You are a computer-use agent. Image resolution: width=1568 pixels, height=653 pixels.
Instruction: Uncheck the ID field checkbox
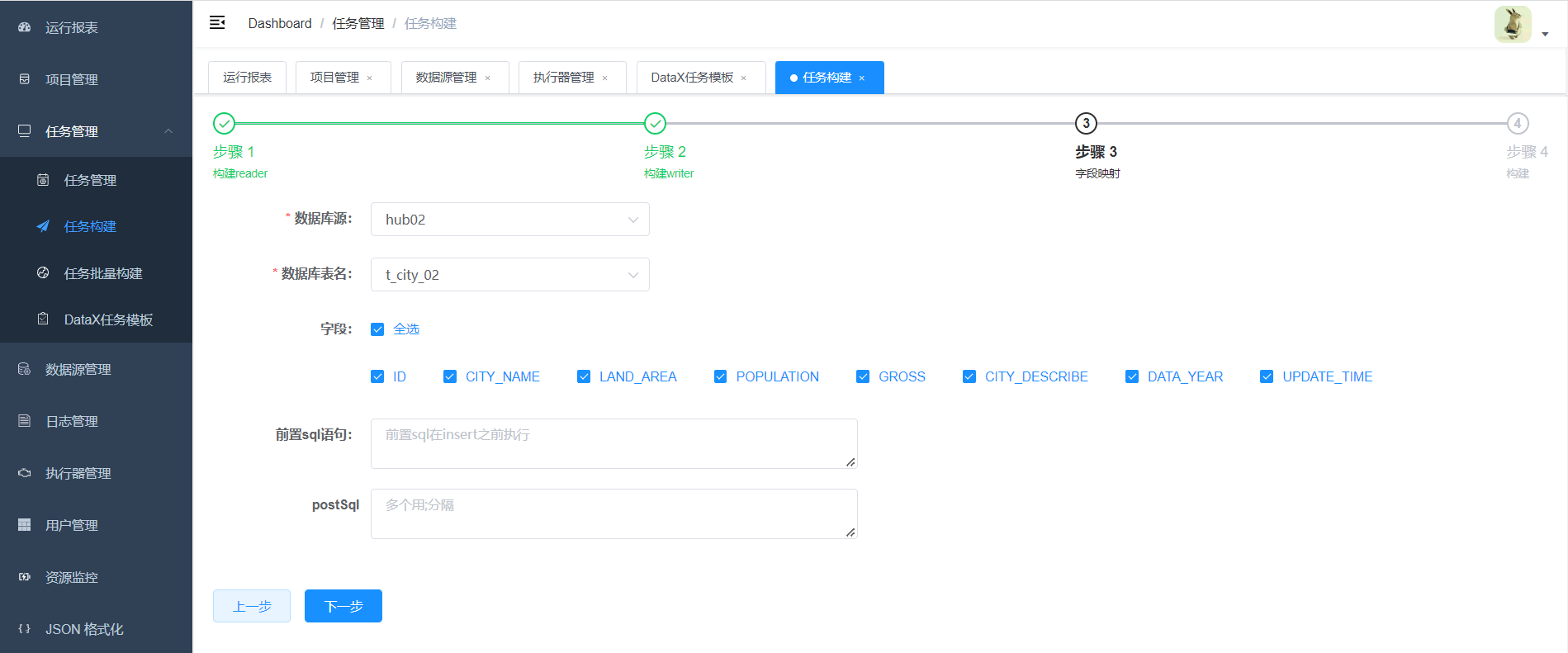377,376
